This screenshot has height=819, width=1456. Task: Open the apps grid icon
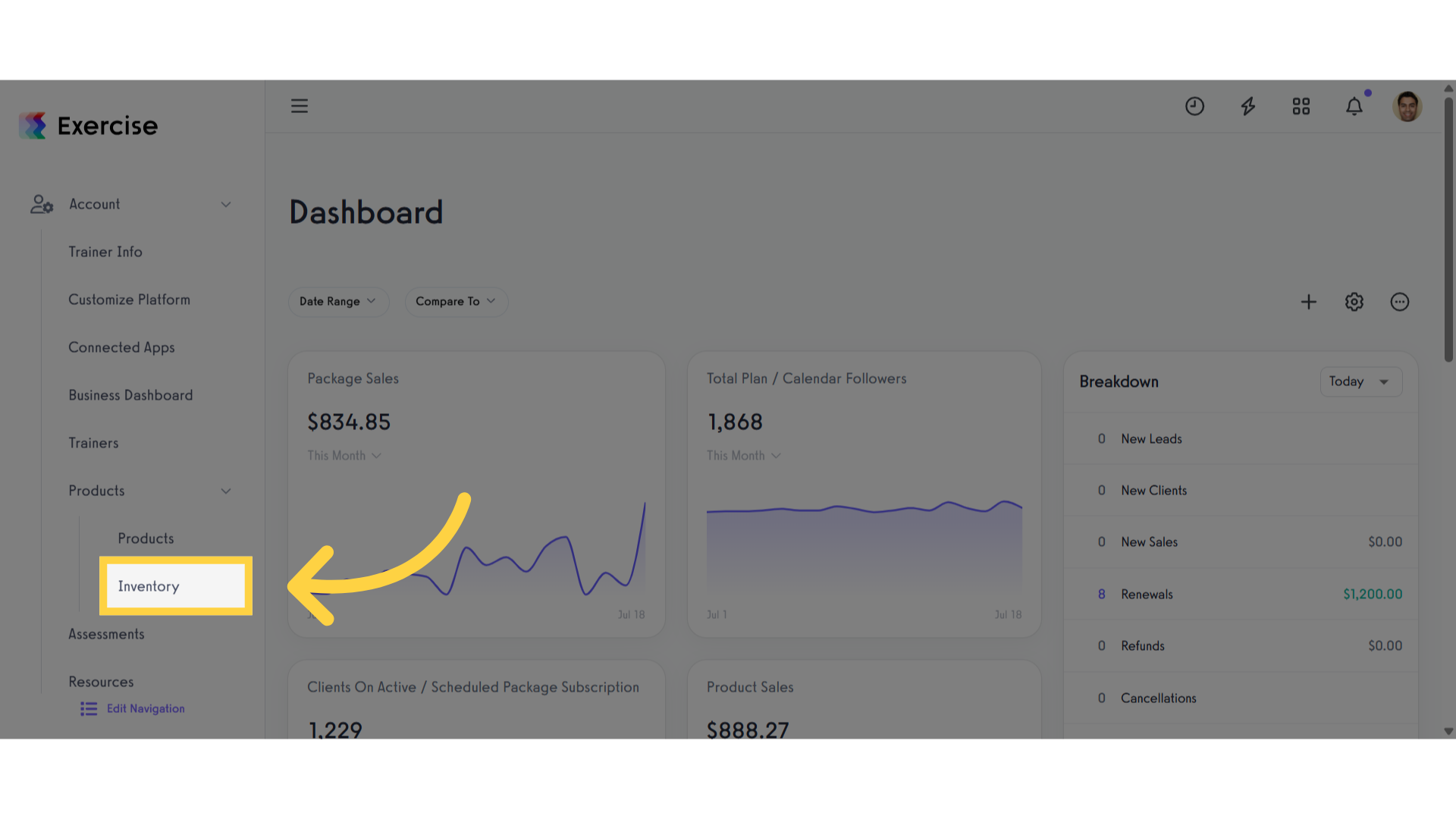(1301, 106)
